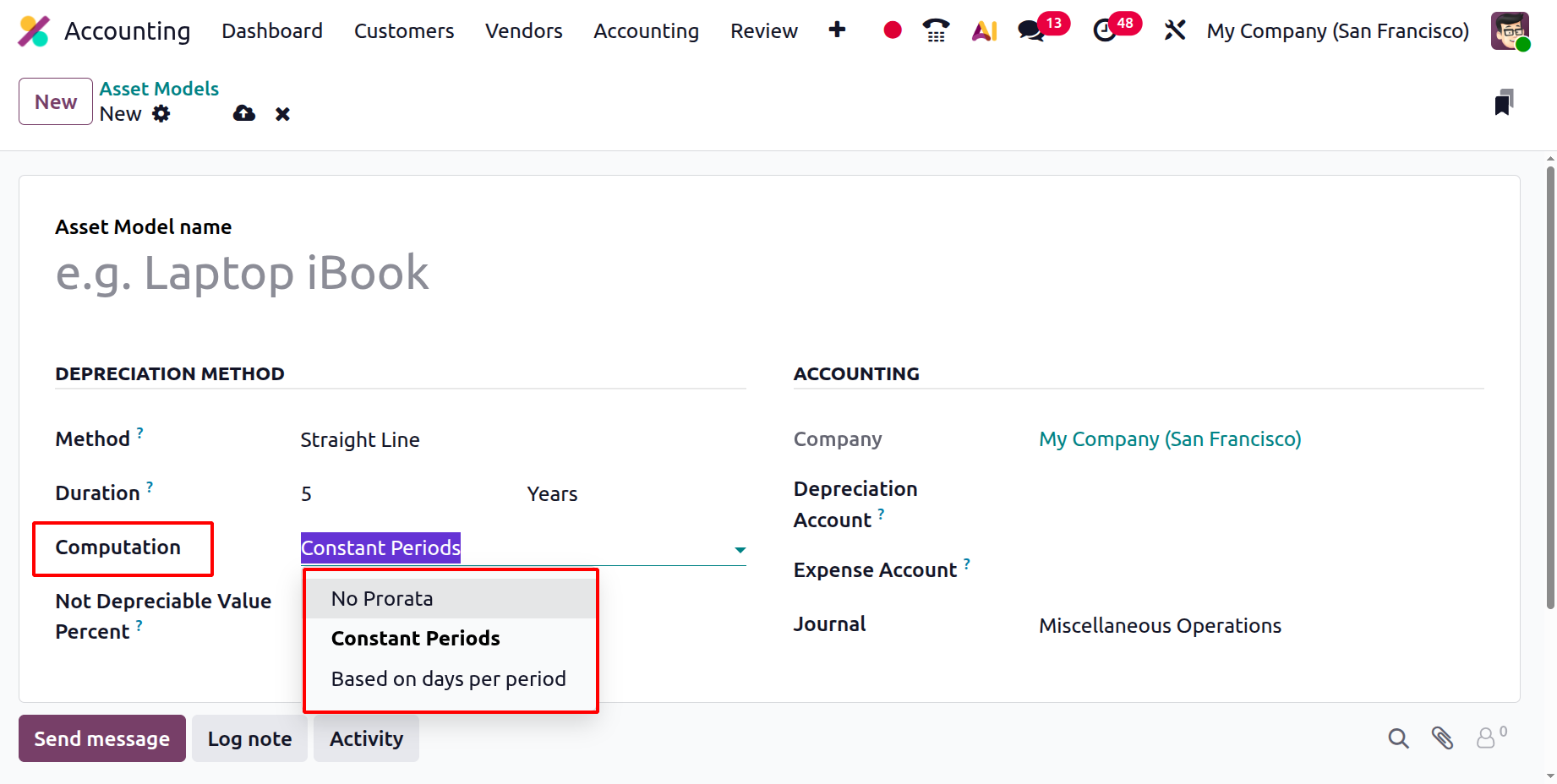Click the Log note button
Image resolution: width=1557 pixels, height=784 pixels.
[249, 738]
